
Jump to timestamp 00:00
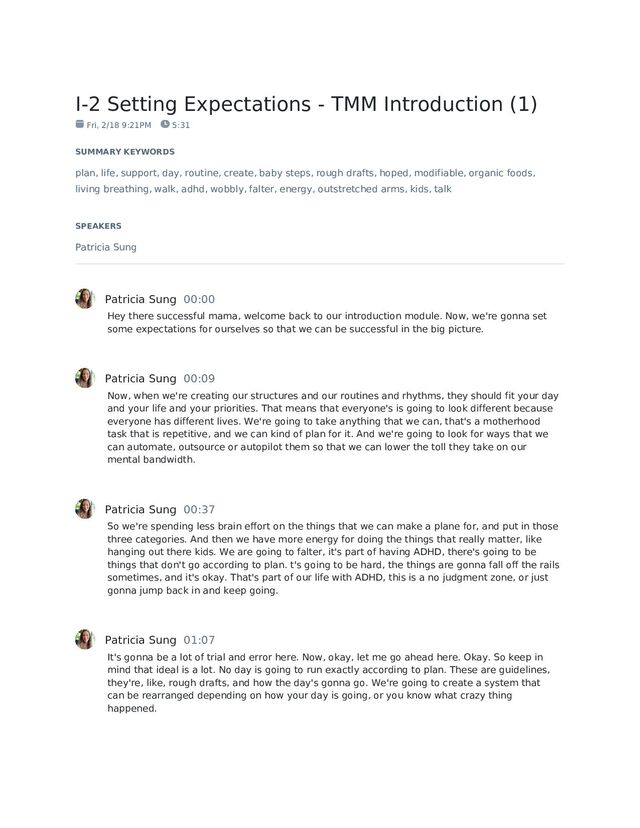coord(199,299)
